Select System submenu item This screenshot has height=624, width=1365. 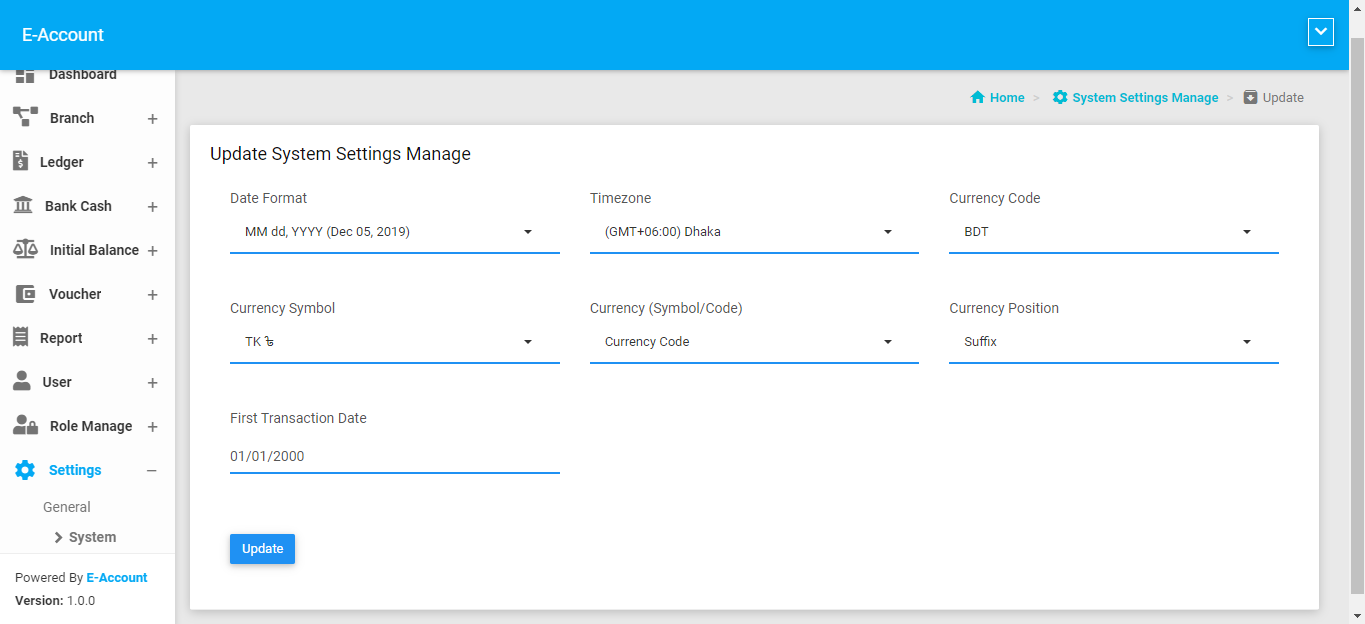[92, 537]
